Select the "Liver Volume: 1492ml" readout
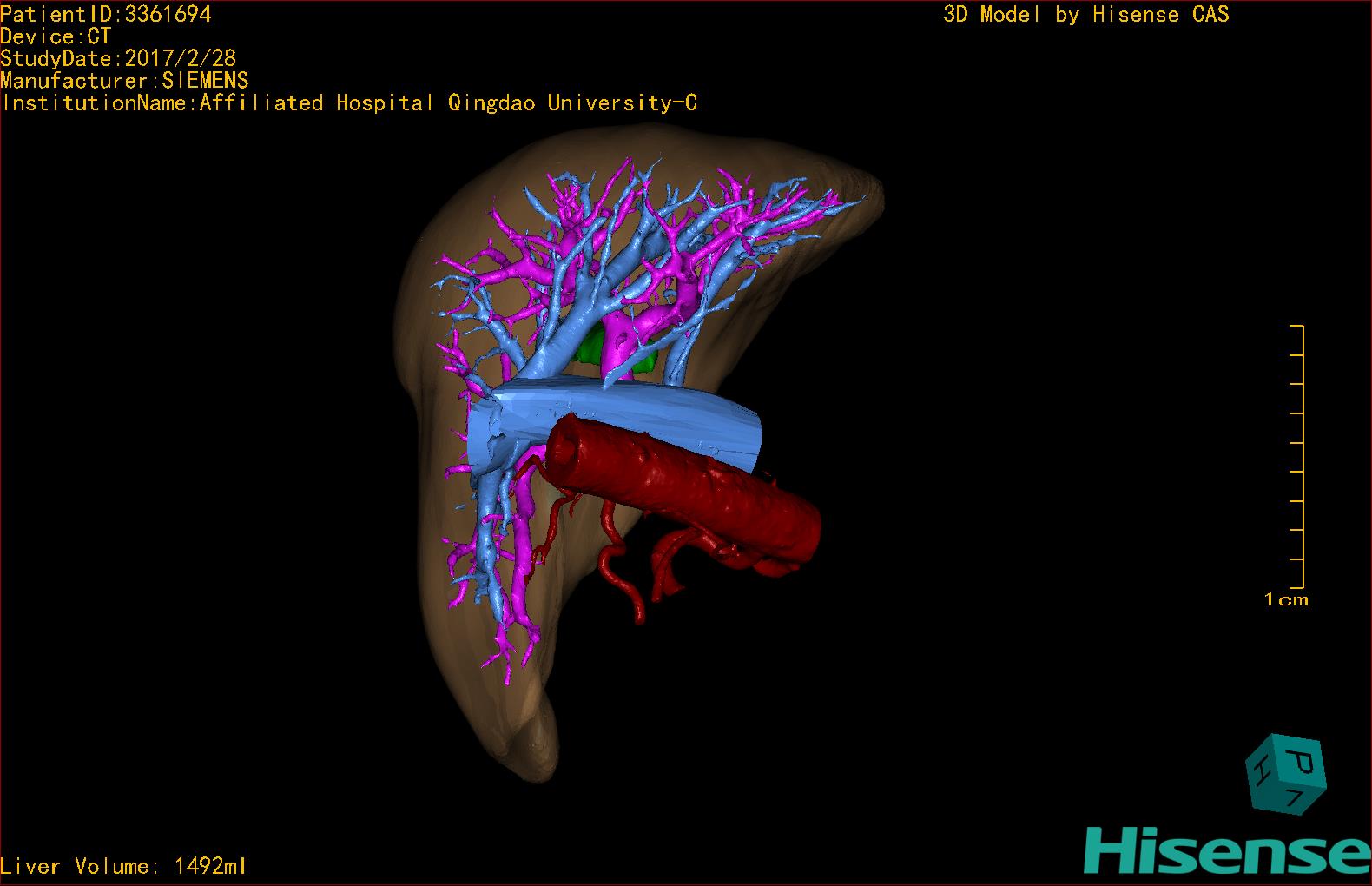Screen dimensions: 1372x886 tap(123, 866)
